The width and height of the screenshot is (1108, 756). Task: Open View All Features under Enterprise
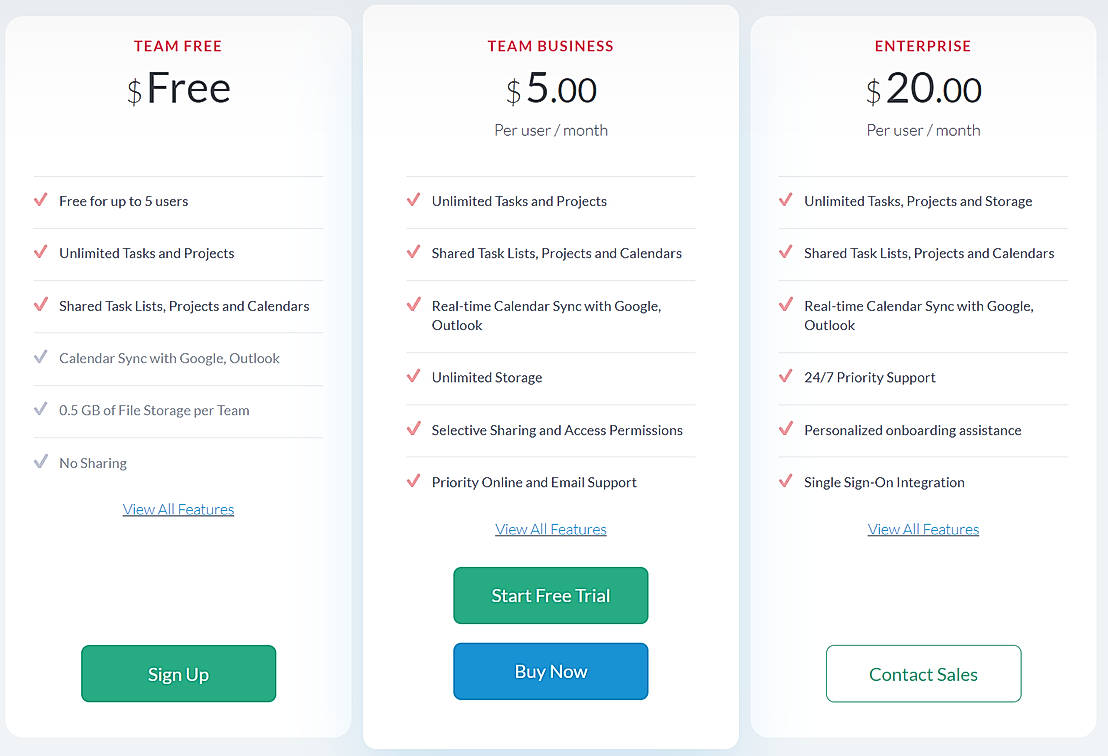[923, 529]
